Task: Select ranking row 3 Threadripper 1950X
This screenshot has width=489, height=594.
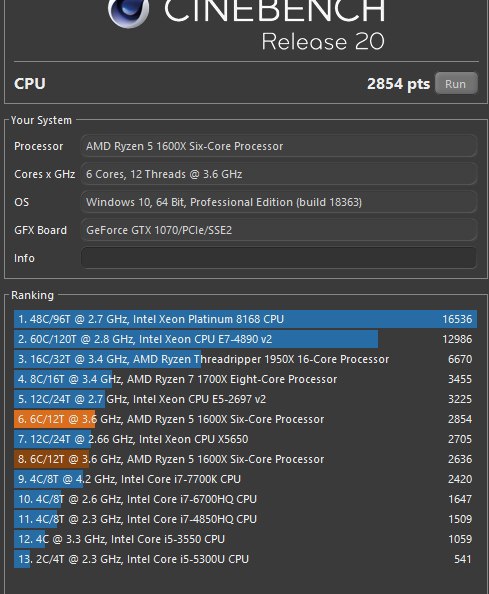Action: 245,359
